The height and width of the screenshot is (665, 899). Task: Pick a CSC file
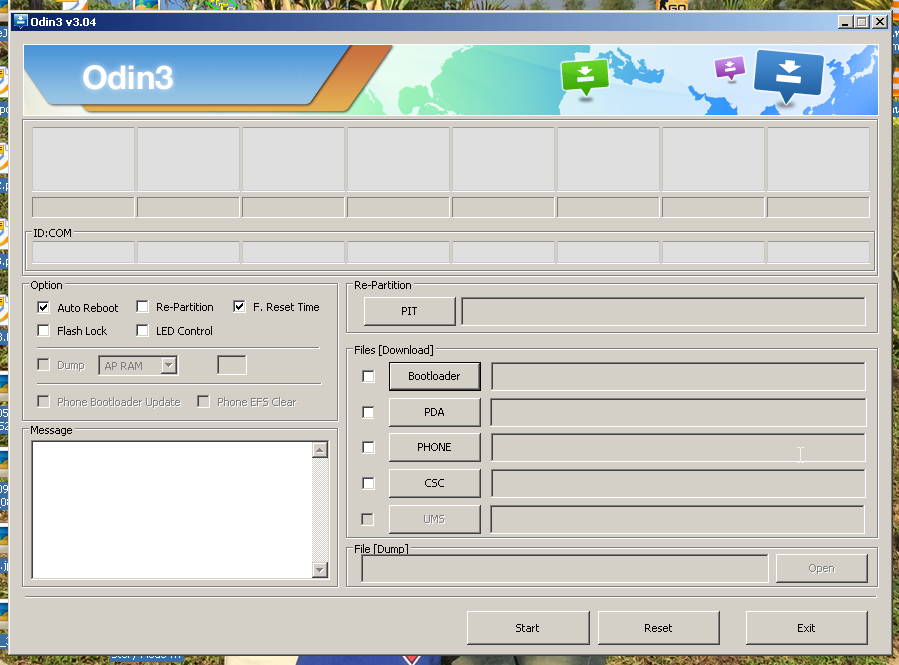435,483
